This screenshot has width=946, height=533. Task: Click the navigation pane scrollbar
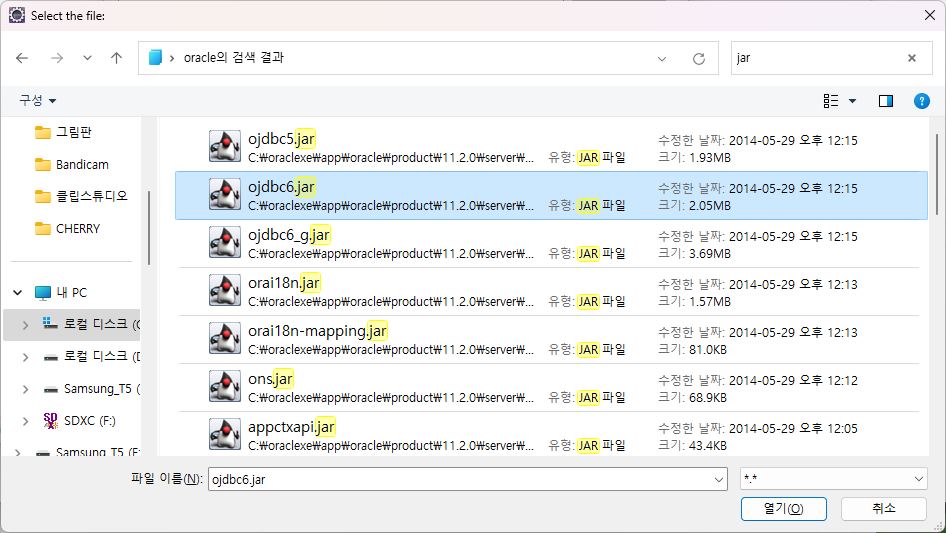(x=148, y=228)
